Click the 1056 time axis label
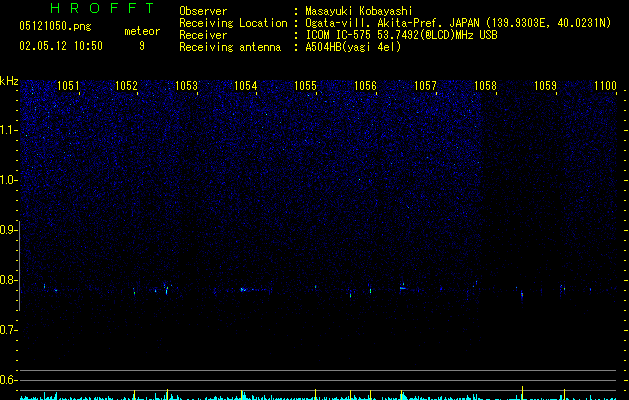Screen dimensions: 629x400 365,86
